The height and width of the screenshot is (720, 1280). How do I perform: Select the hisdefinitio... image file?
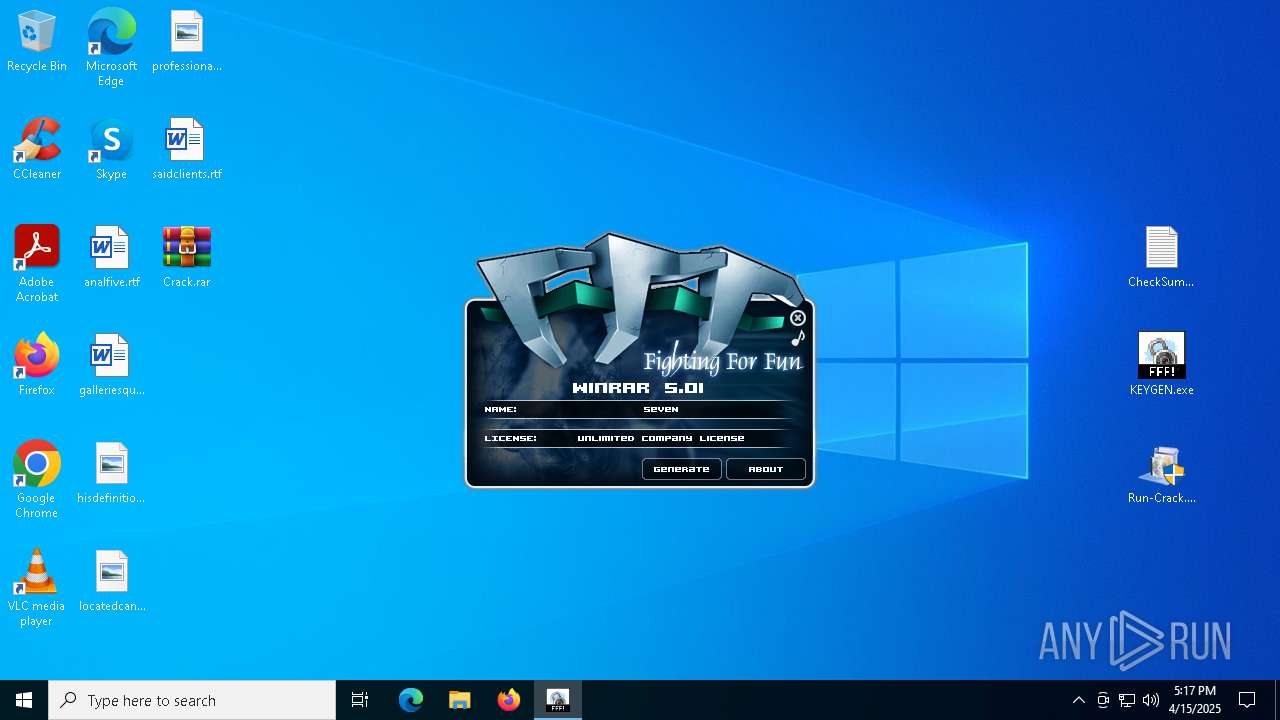[111, 473]
